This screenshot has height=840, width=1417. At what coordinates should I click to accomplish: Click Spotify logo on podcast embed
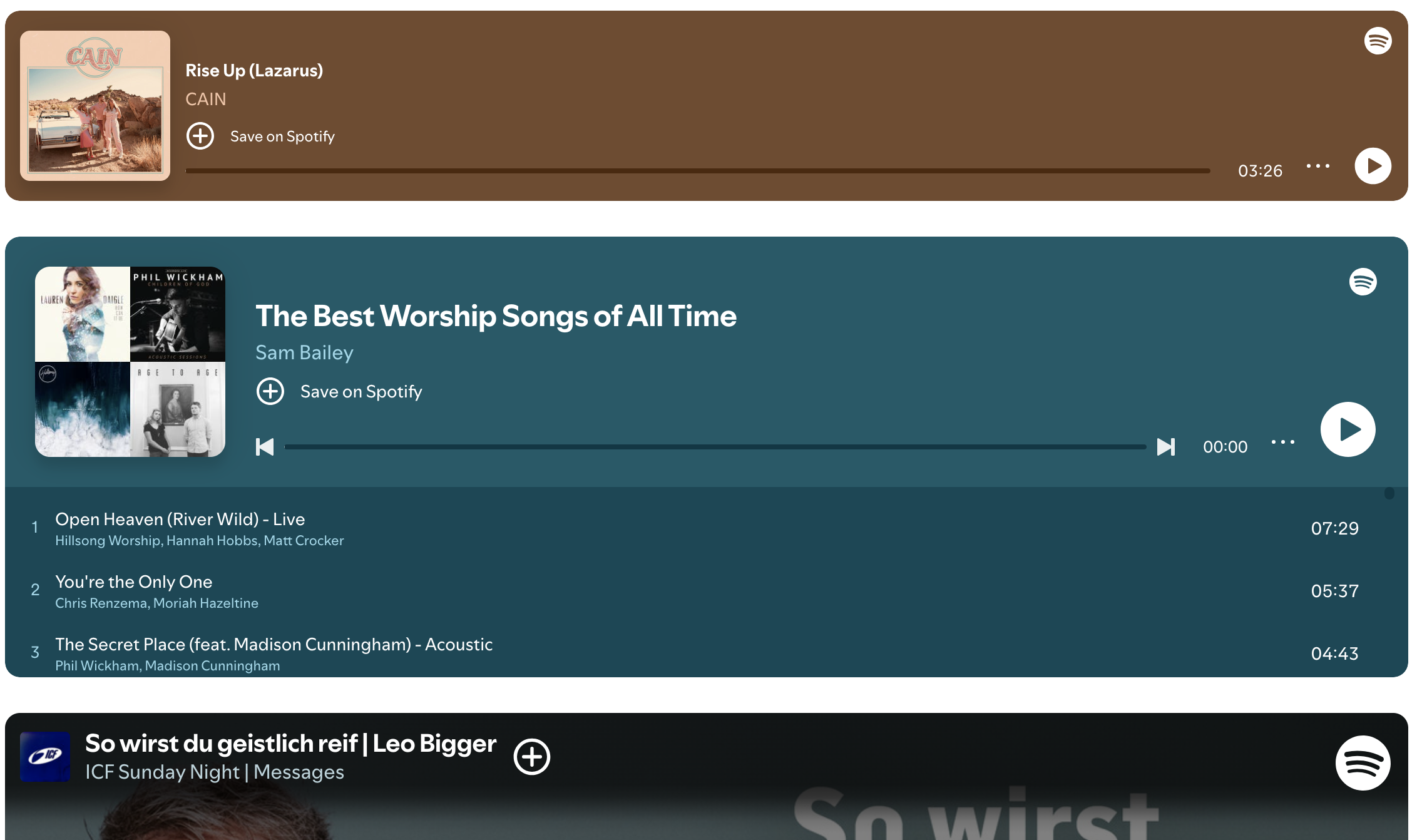[x=1363, y=763]
